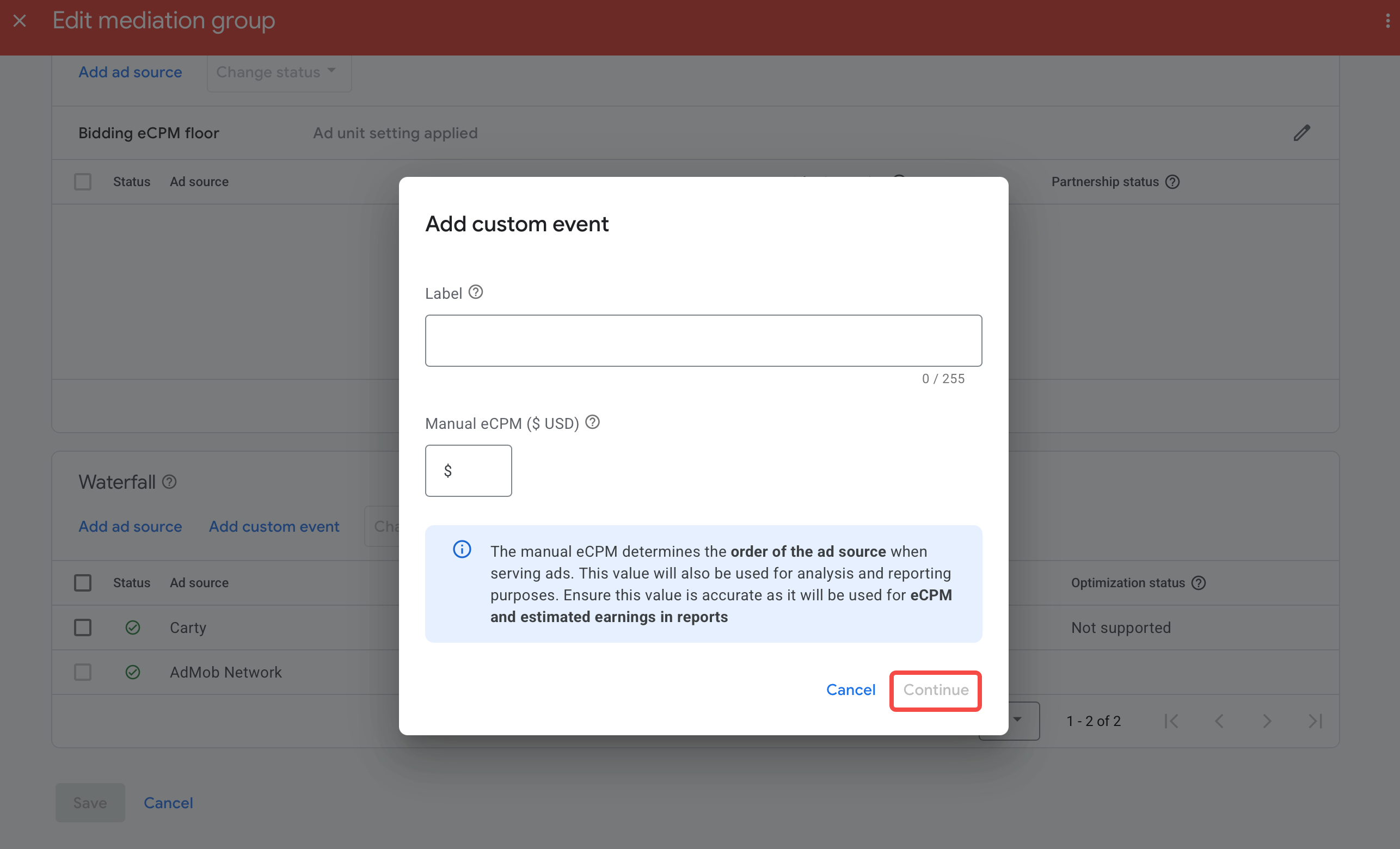Open the Label help tooltip

[475, 292]
